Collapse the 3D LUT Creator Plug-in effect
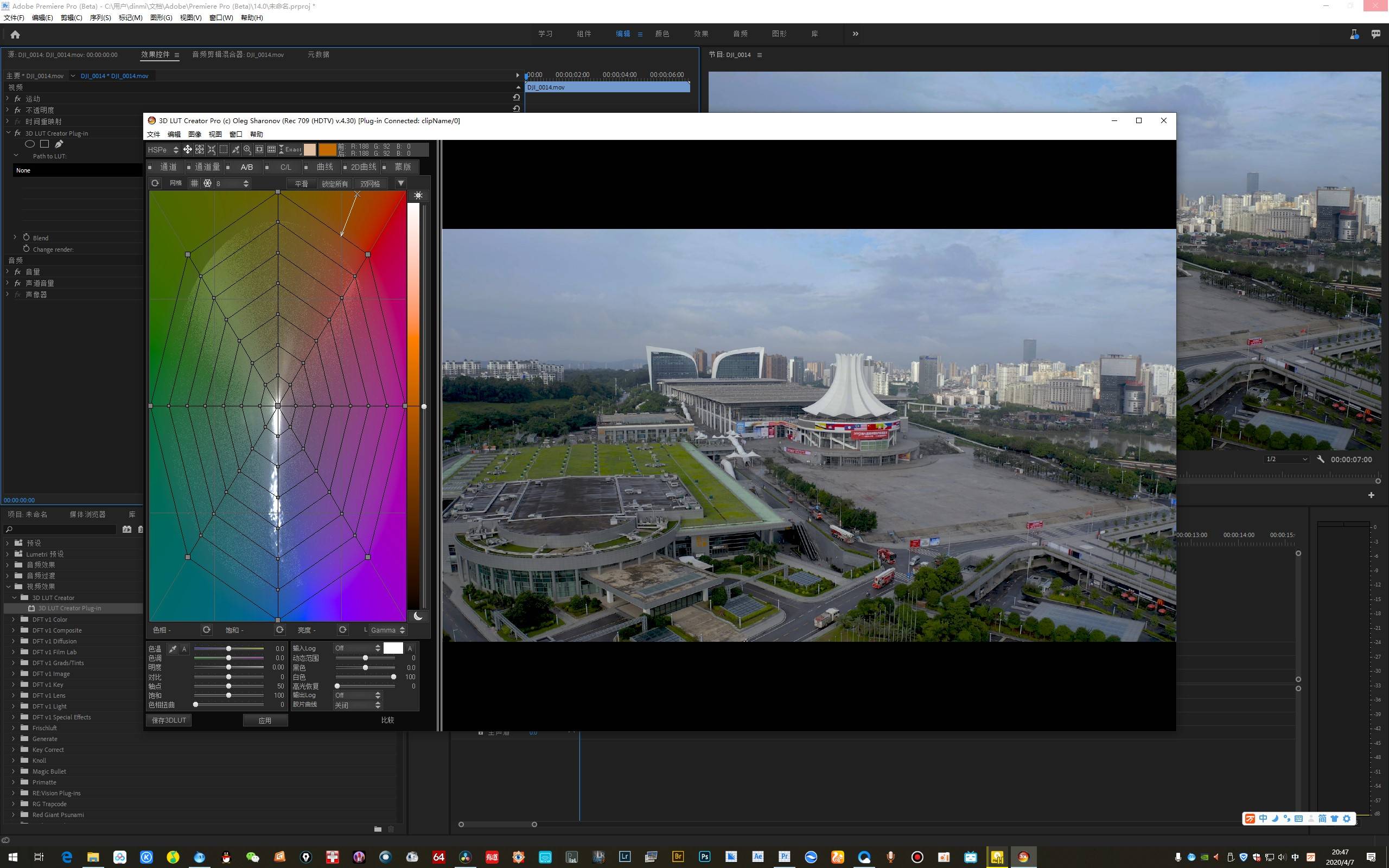 [x=9, y=132]
